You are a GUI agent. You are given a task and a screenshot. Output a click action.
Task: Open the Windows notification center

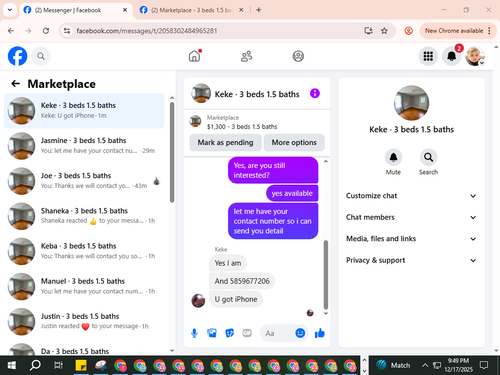coord(484,365)
